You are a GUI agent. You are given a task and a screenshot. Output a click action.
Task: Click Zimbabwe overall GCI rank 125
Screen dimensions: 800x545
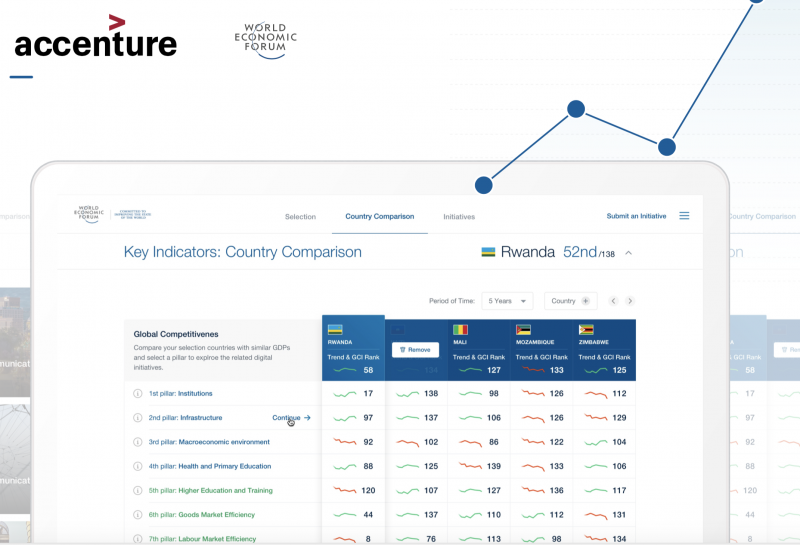(619, 370)
